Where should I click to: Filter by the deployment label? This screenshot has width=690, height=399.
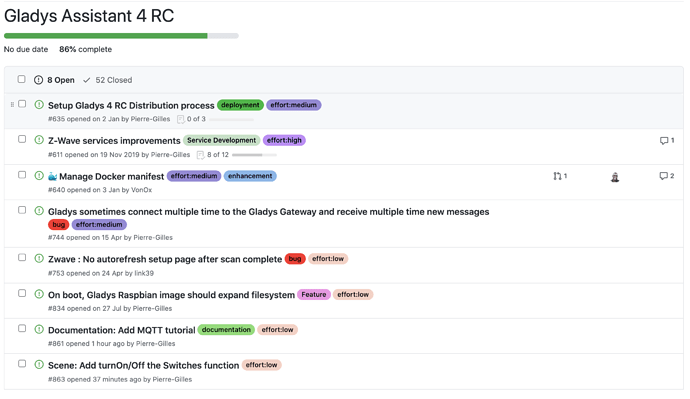coord(240,105)
